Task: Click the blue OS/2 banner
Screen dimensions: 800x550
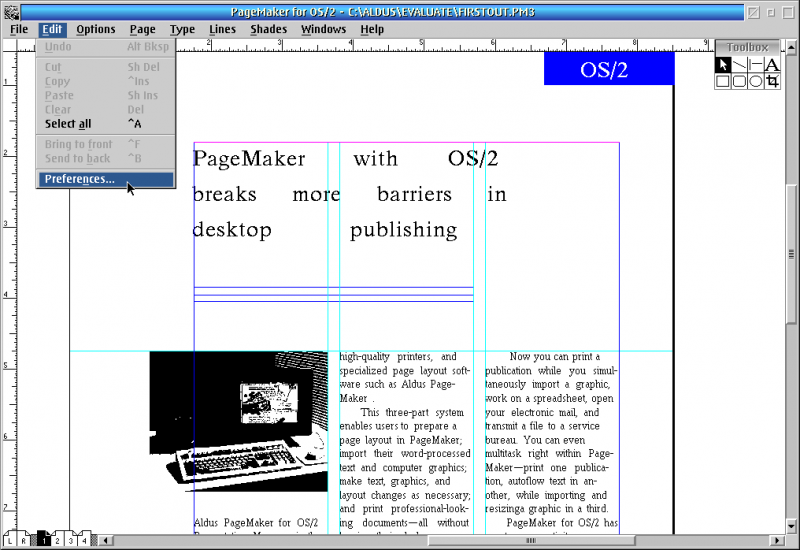Action: pos(609,68)
